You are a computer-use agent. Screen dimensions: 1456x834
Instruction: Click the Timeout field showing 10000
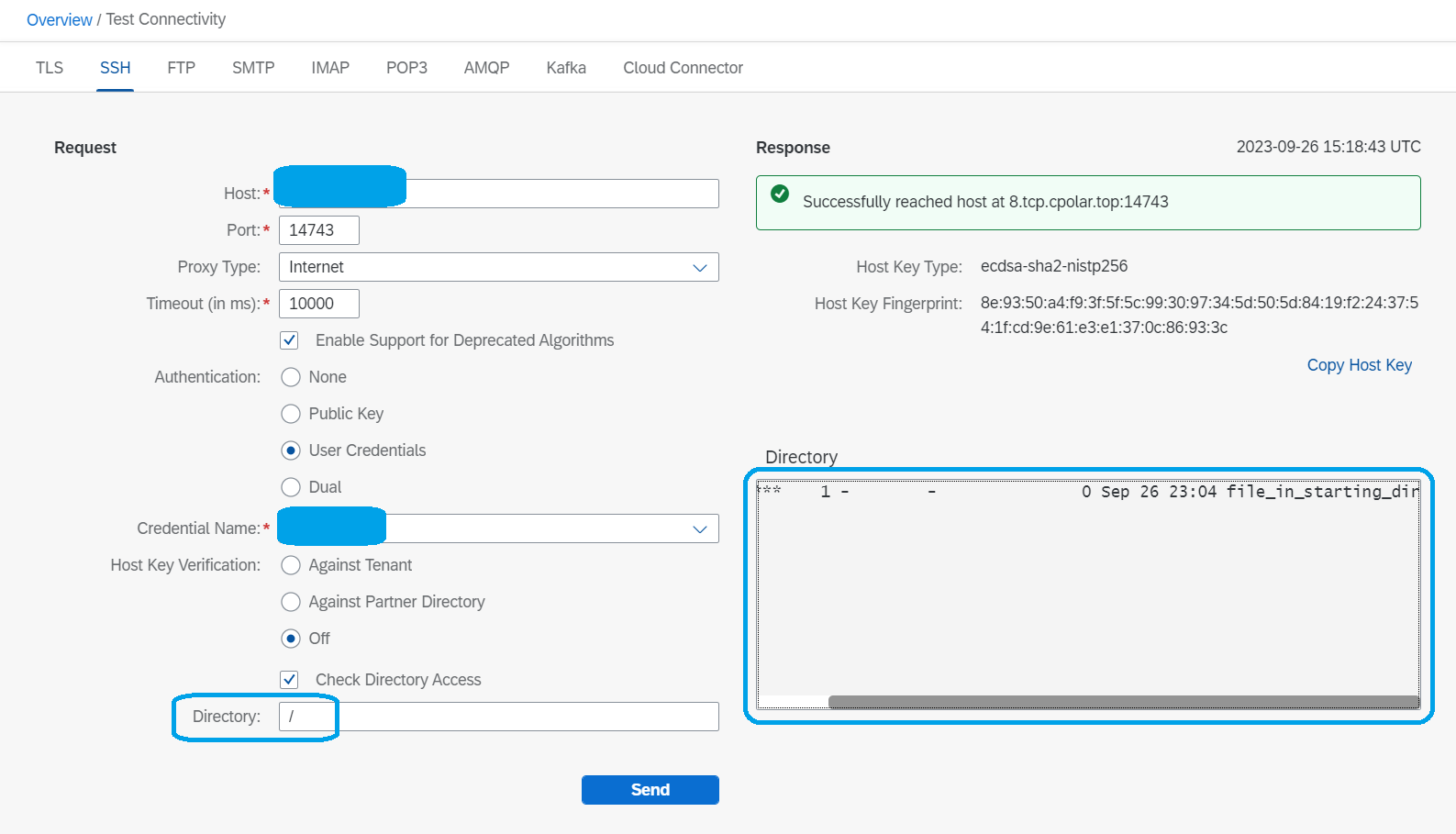319,304
